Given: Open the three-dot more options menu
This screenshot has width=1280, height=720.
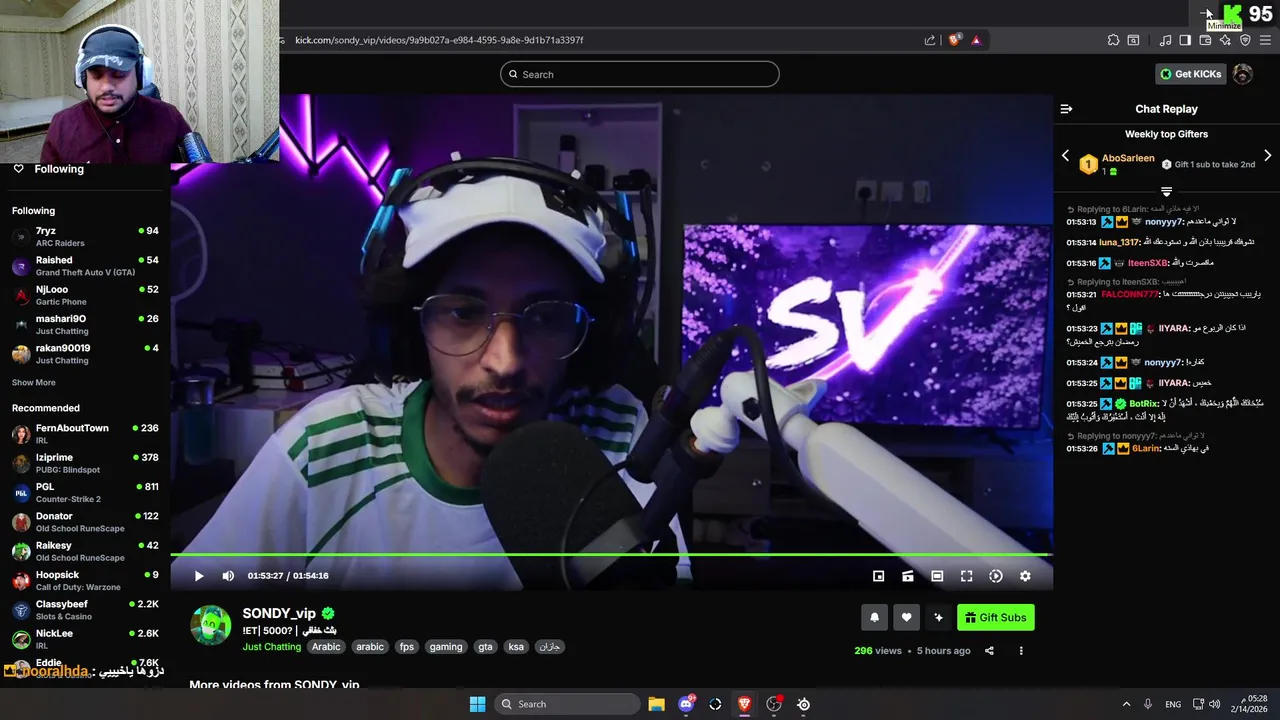Looking at the screenshot, I should click(1021, 651).
